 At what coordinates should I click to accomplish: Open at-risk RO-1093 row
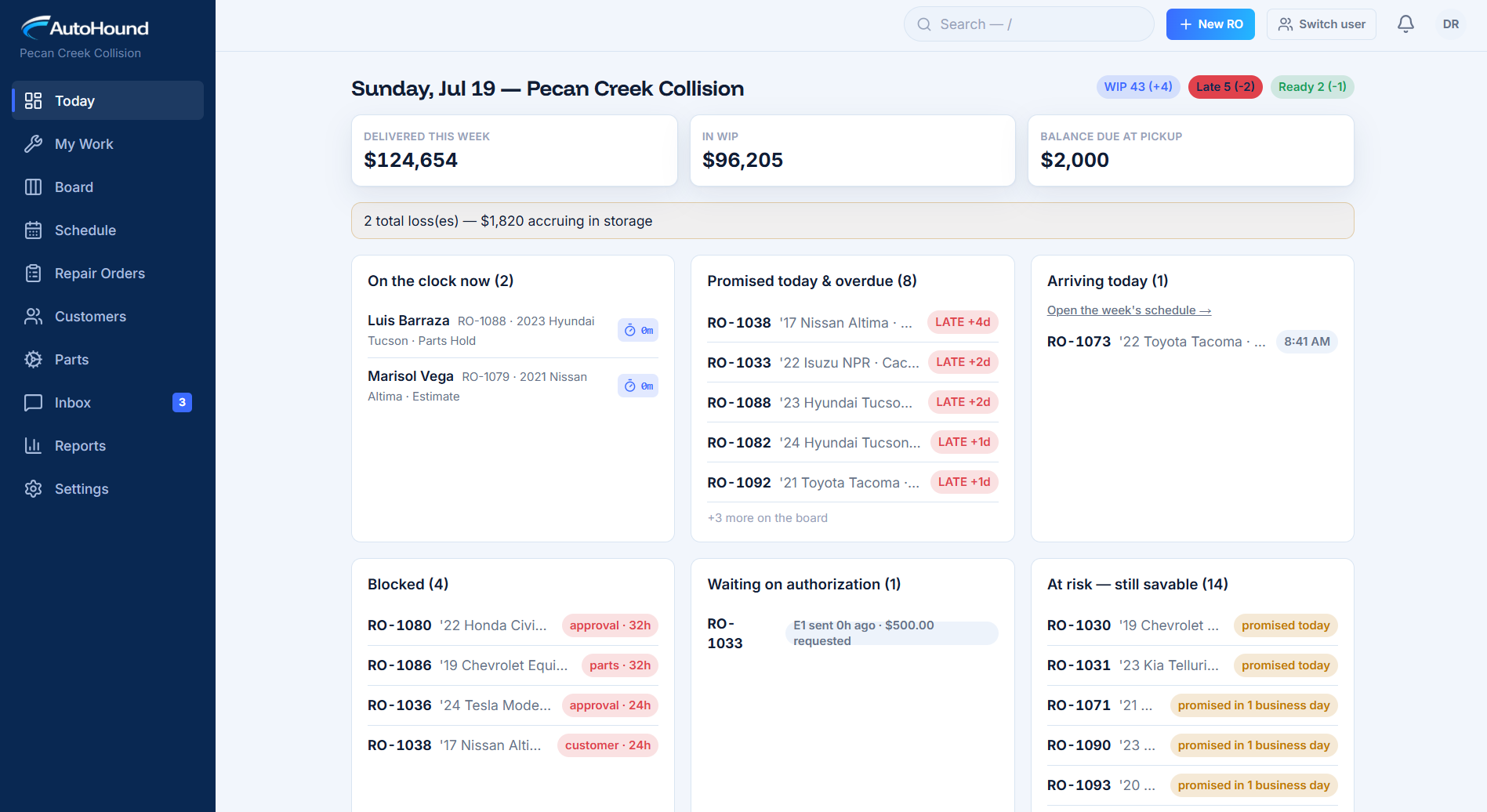coord(1192,785)
